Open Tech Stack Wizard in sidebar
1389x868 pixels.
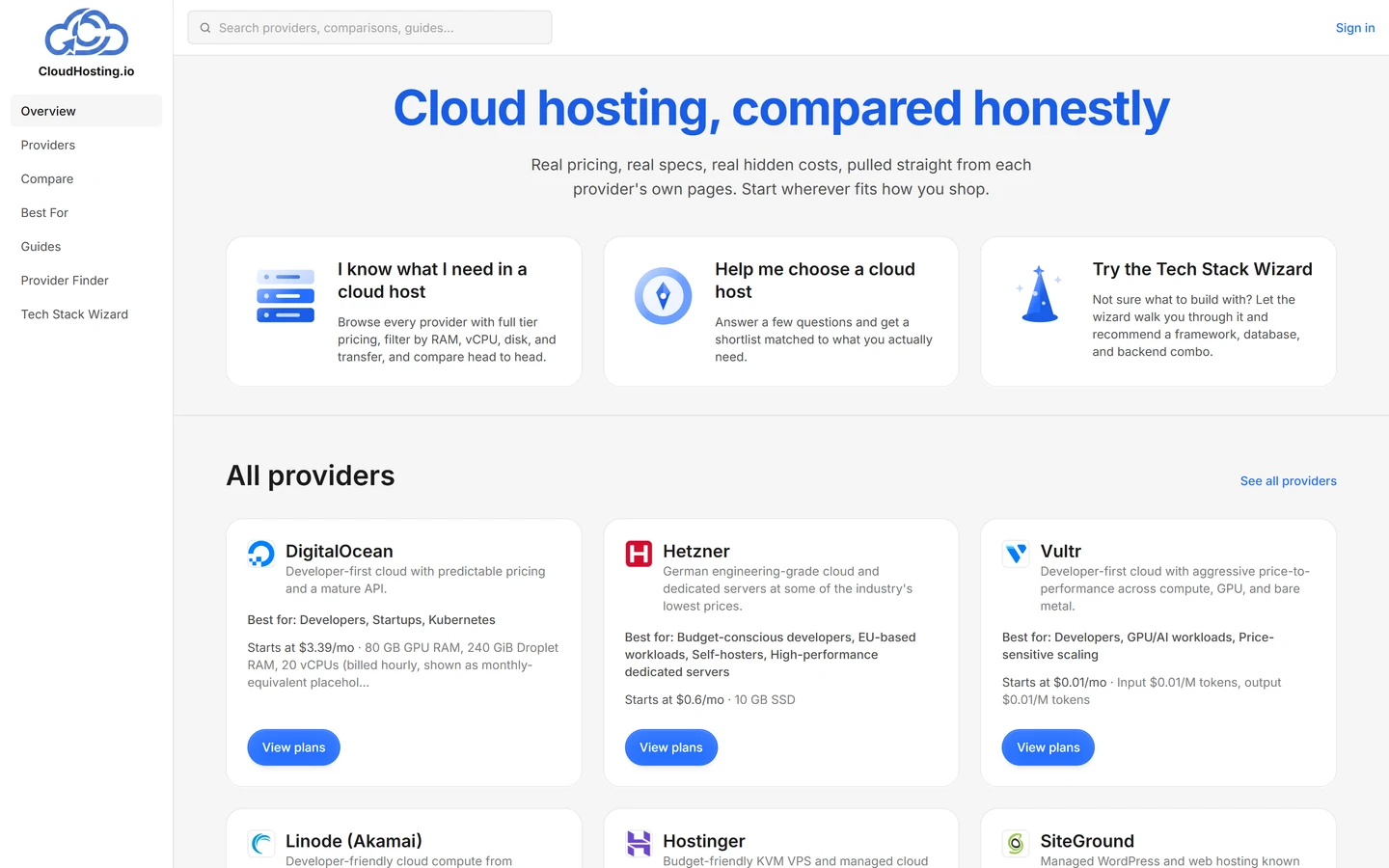(x=86, y=313)
